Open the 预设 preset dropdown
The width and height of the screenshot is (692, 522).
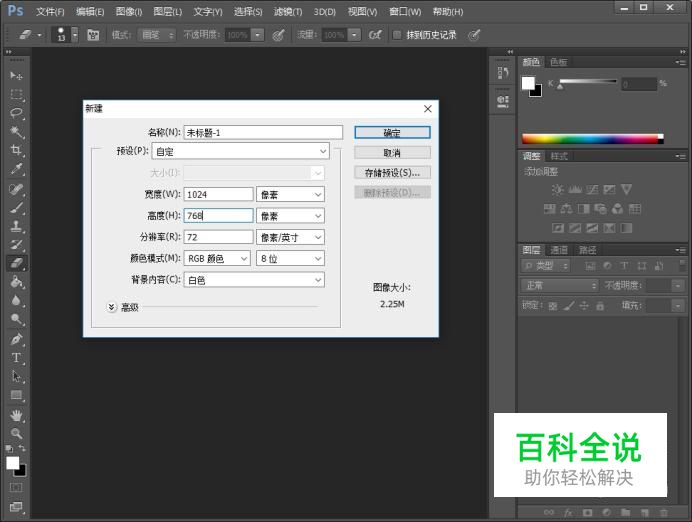point(256,152)
